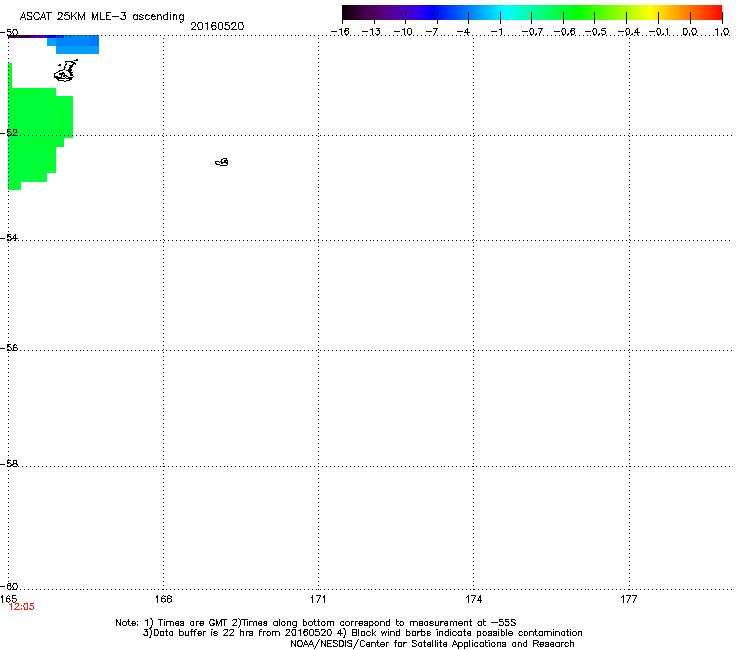Image resolution: width=740 pixels, height=650 pixels.
Task: Click the small island outline south of -52
Action: 222,162
